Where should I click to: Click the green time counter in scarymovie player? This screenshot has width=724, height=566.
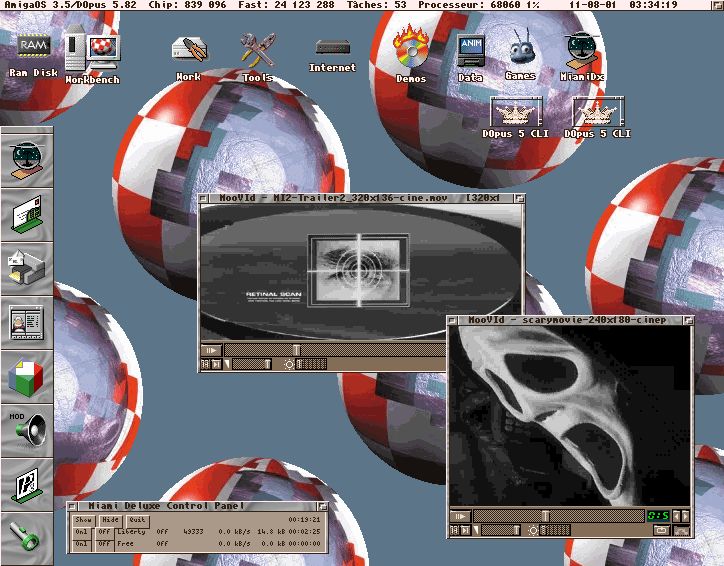point(658,516)
